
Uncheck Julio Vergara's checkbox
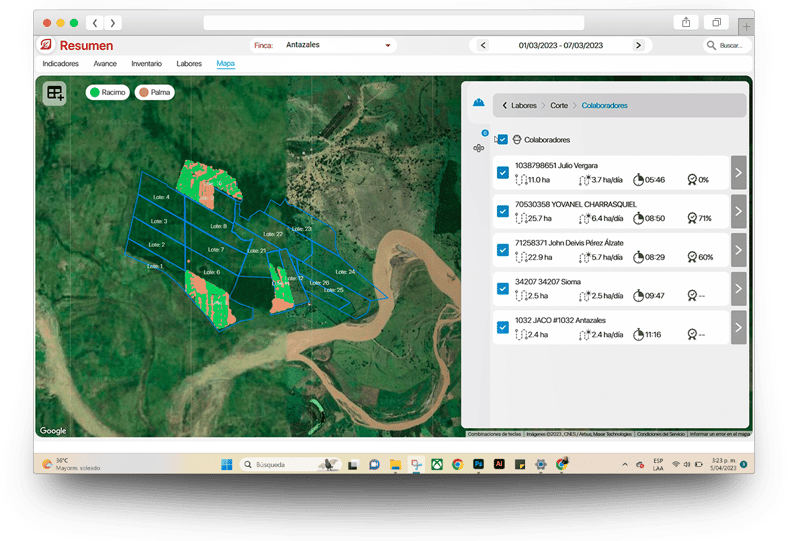pyautogui.click(x=503, y=172)
